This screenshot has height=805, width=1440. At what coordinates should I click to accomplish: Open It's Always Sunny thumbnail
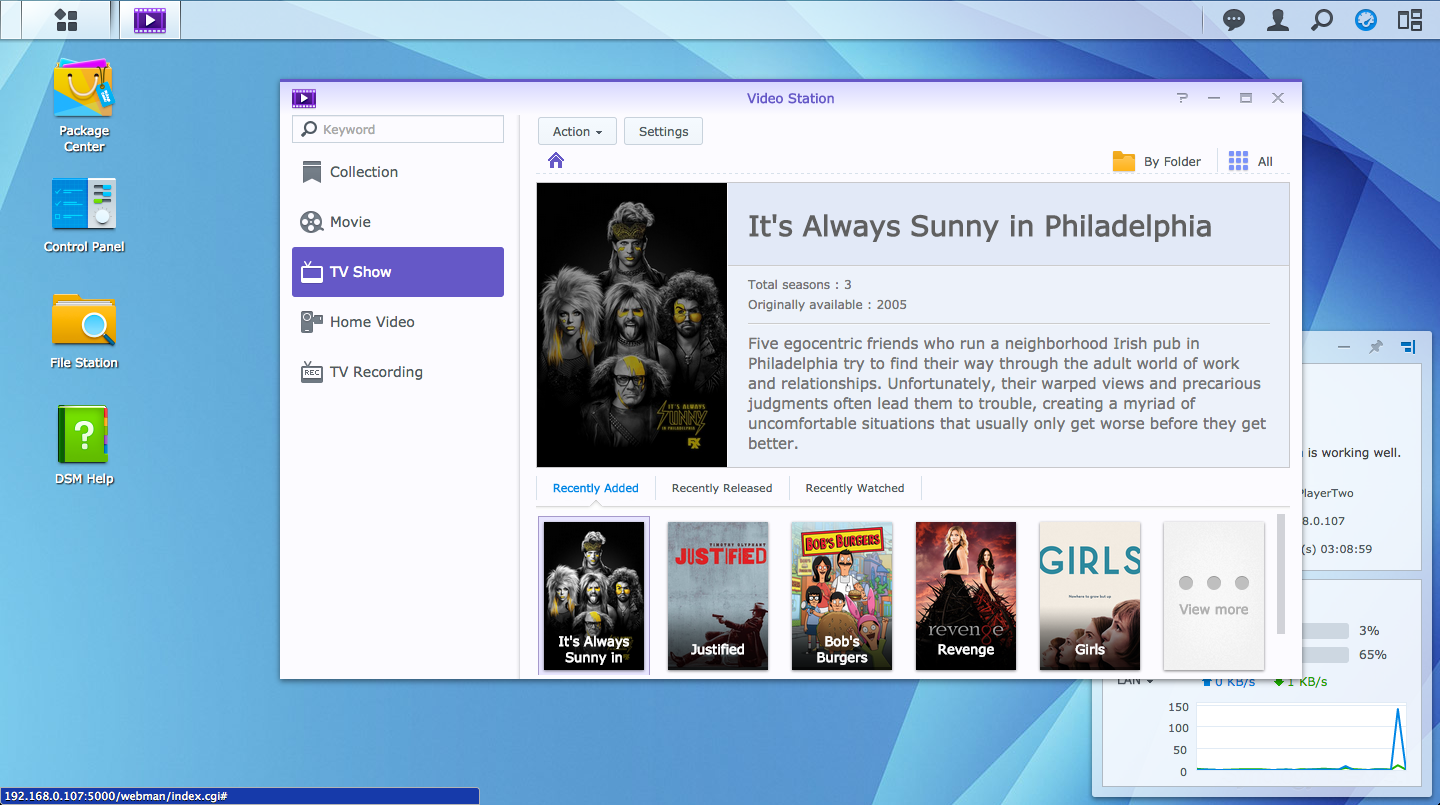pyautogui.click(x=594, y=596)
